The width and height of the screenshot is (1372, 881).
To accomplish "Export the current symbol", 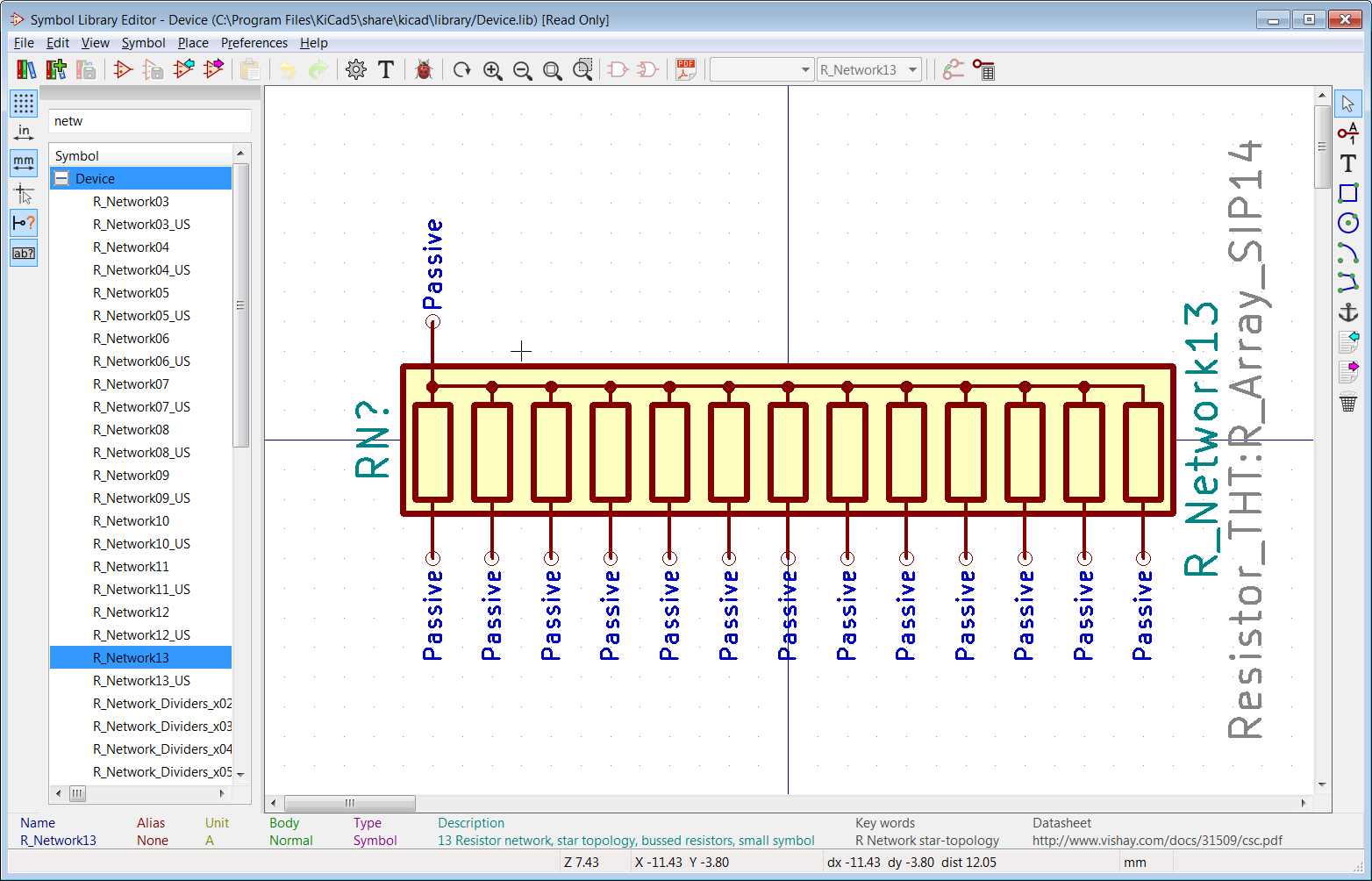I will (x=213, y=69).
